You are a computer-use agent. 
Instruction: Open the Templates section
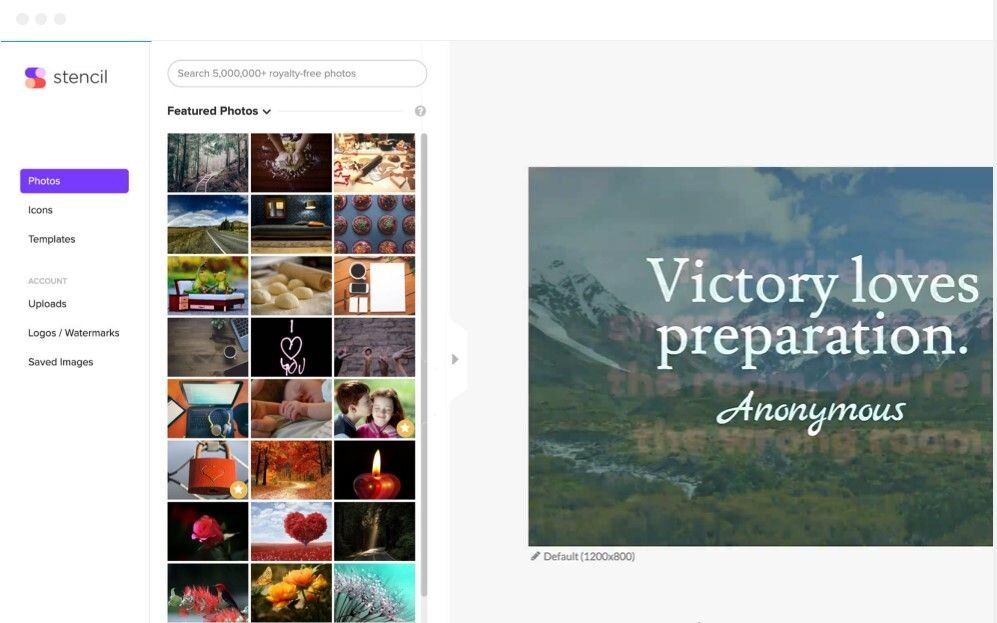tap(52, 239)
